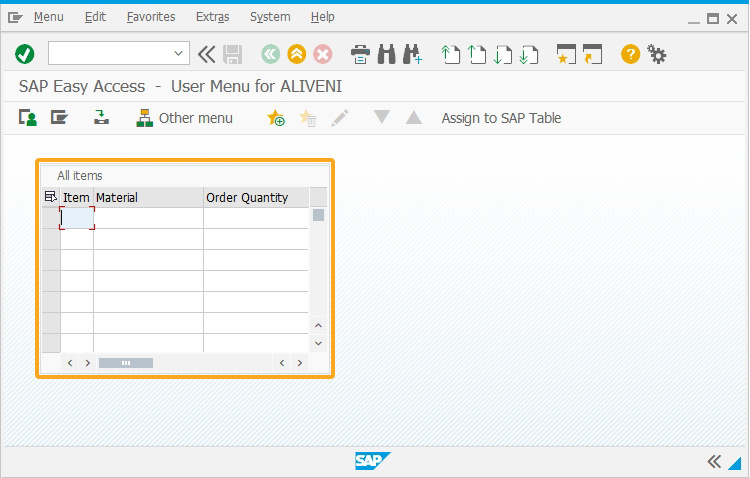750x478 pixels.
Task: Click the Item column header
Action: 77,197
